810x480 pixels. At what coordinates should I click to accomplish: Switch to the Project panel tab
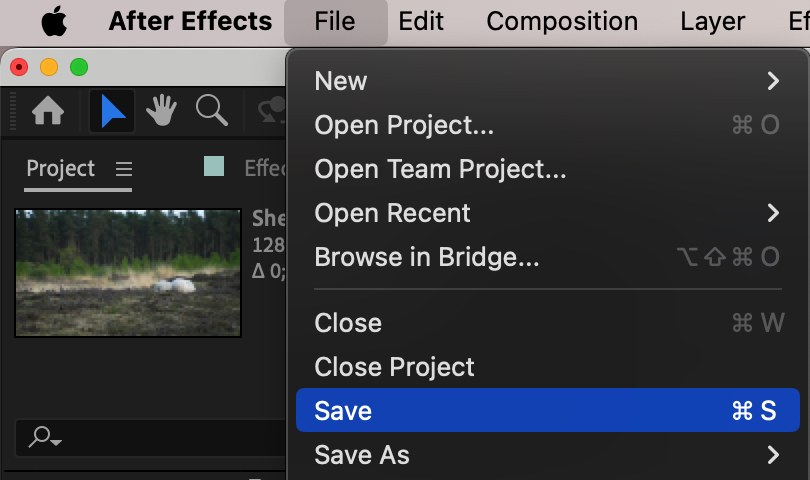pyautogui.click(x=61, y=169)
